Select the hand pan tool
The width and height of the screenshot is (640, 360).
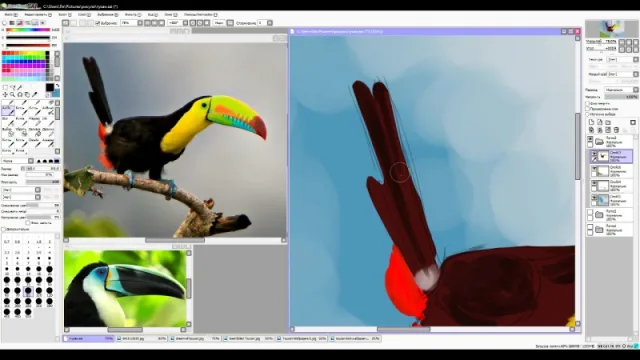tap(27, 95)
